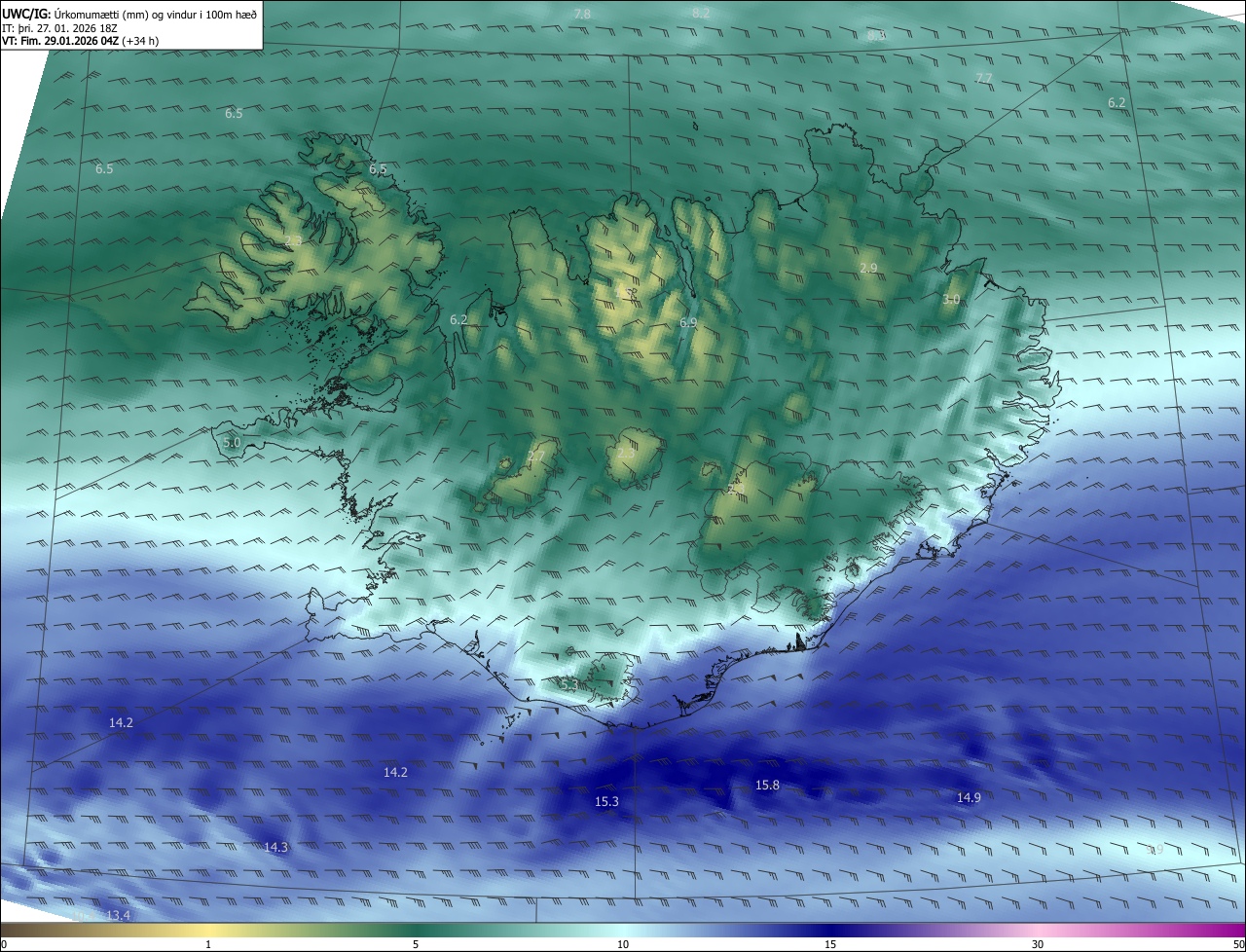Click the 14.2 label nearest the 15.3 value
This screenshot has height=952, width=1246.
(x=395, y=772)
